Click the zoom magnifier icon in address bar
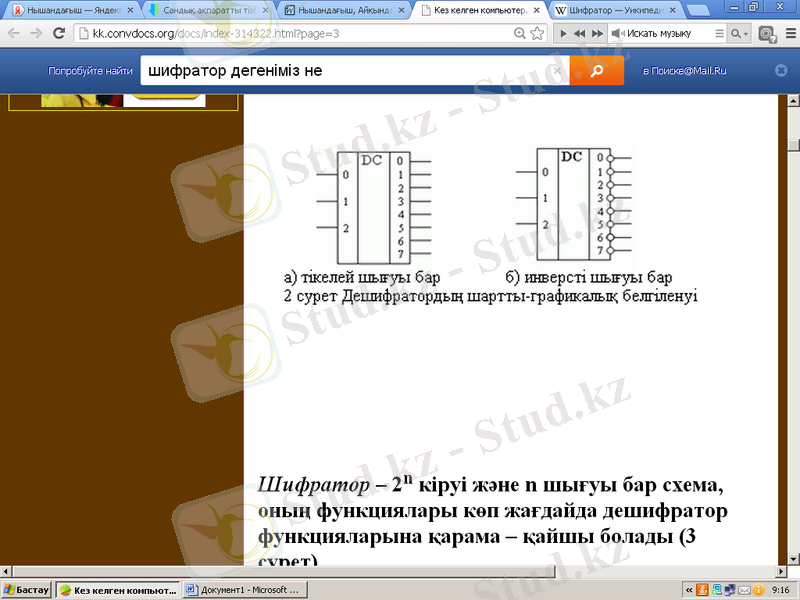The width and height of the screenshot is (800, 600). pyautogui.click(x=519, y=34)
